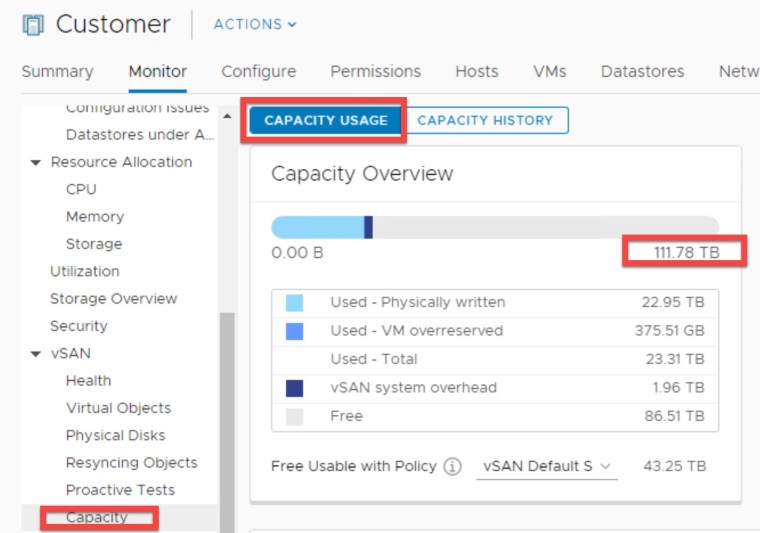Click the 0.00 B label under the bar
The height and width of the screenshot is (533, 760).
(297, 252)
